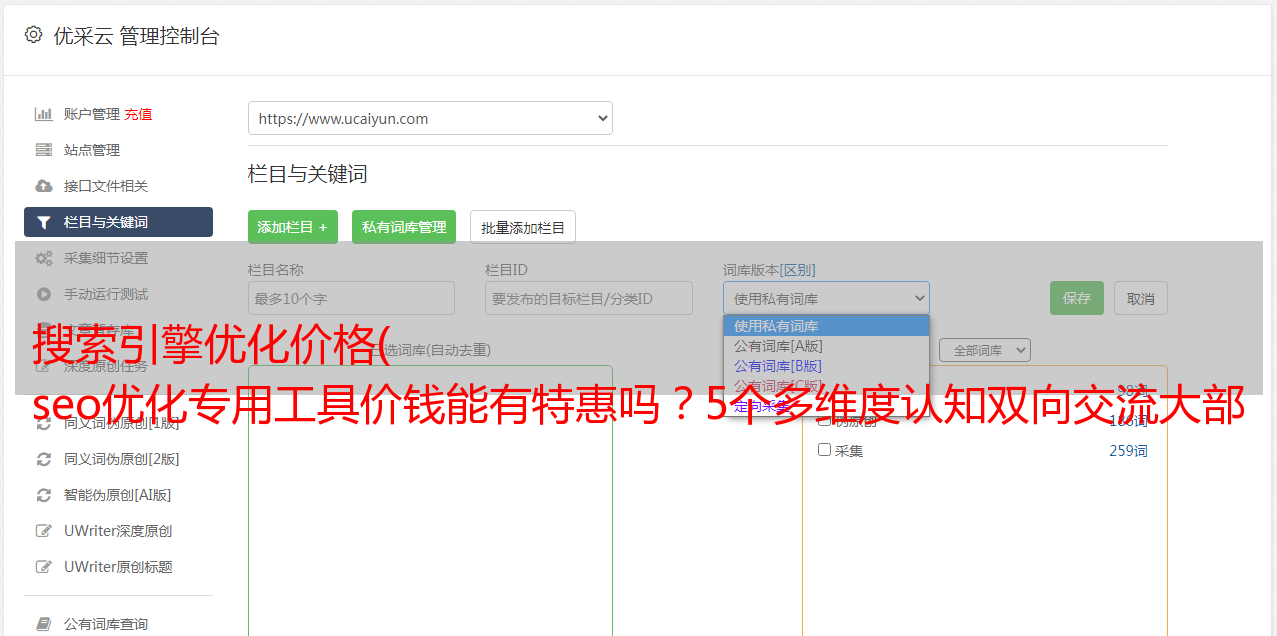Click the book icon for 公有词库查询
This screenshot has height=636, width=1277.
pyautogui.click(x=44, y=624)
